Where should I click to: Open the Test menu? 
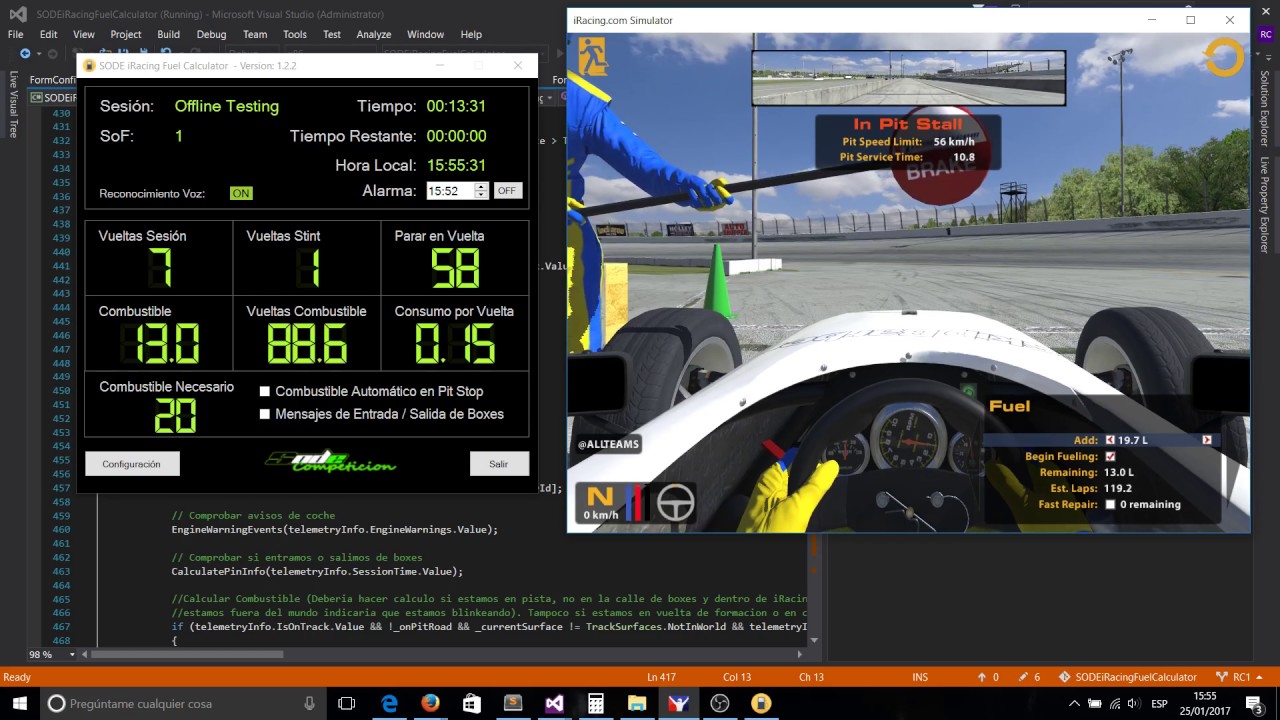tap(332, 34)
